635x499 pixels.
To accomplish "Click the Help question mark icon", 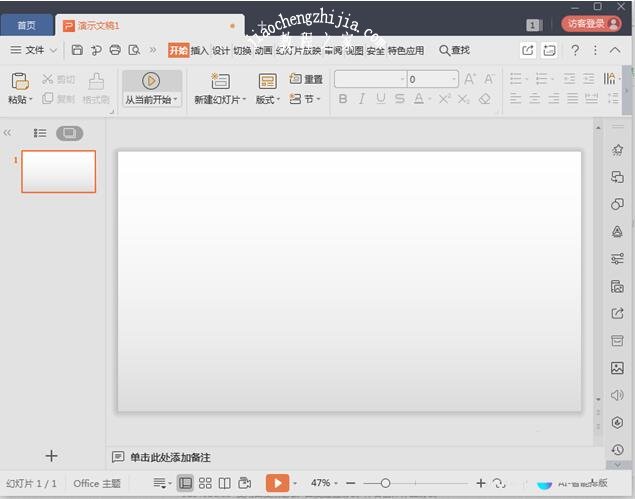I will [x=575, y=50].
